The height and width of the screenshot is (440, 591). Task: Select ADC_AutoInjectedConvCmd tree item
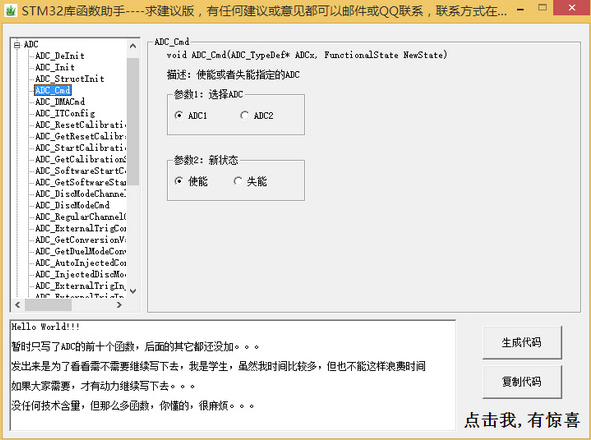pos(80,263)
